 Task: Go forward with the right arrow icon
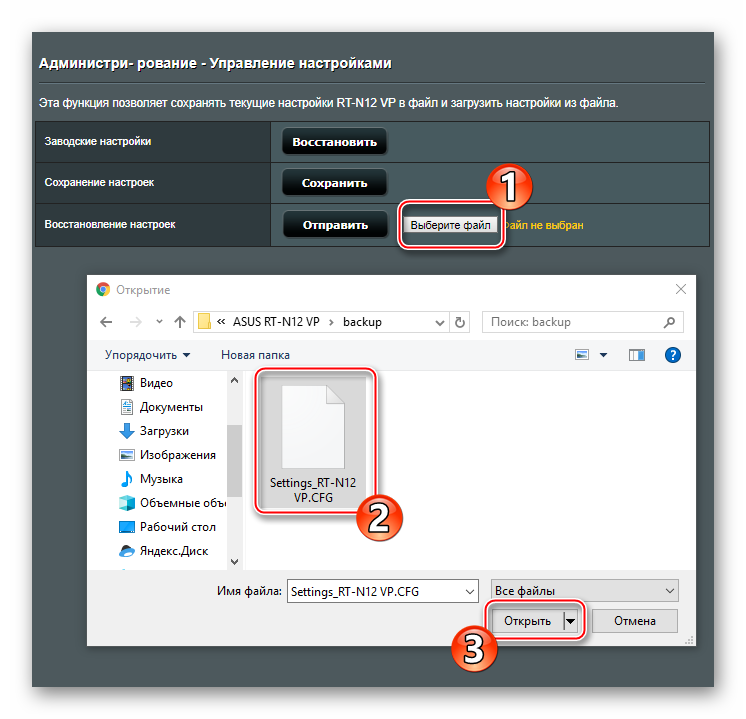click(x=136, y=322)
